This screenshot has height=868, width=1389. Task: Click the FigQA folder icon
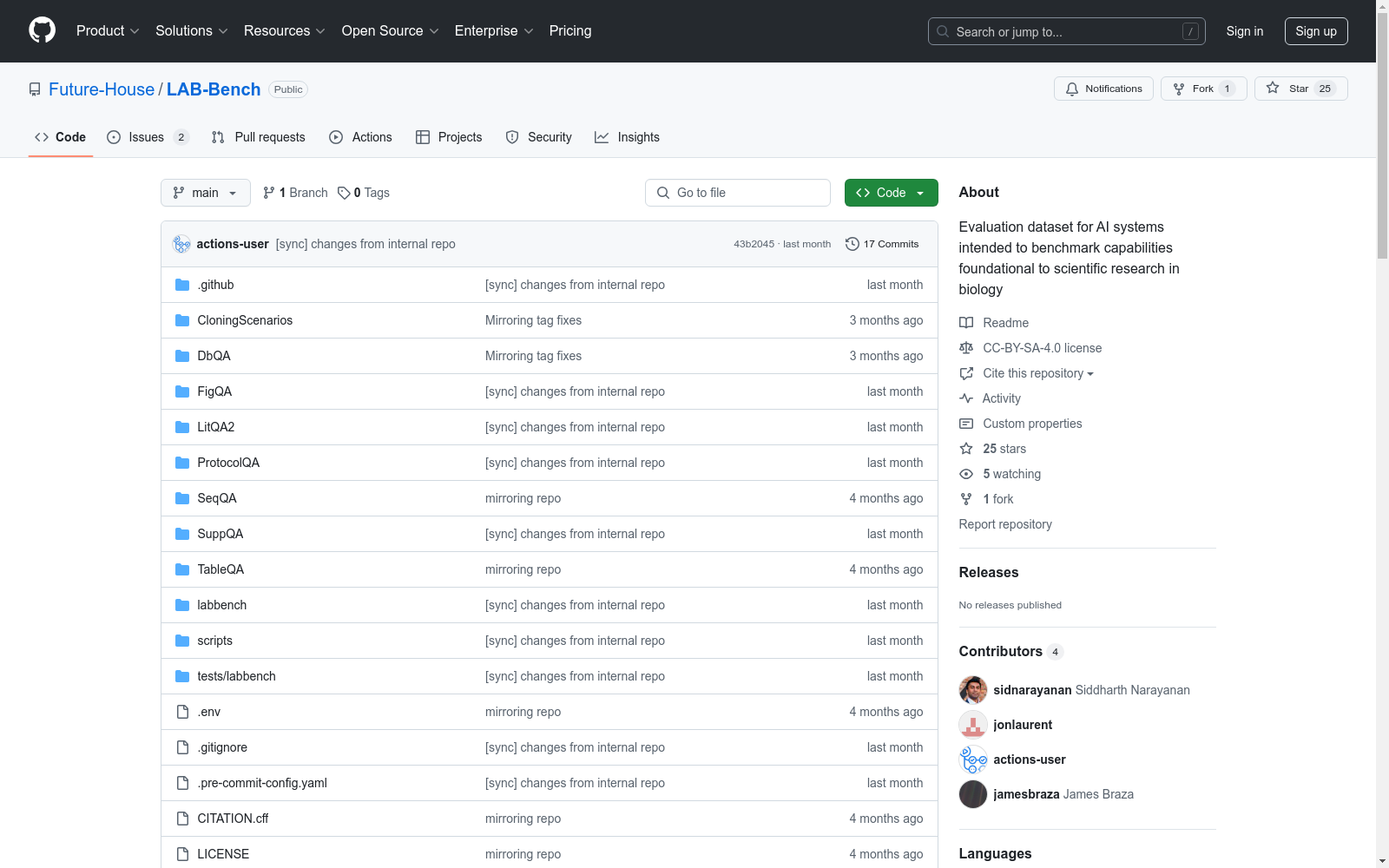(182, 391)
